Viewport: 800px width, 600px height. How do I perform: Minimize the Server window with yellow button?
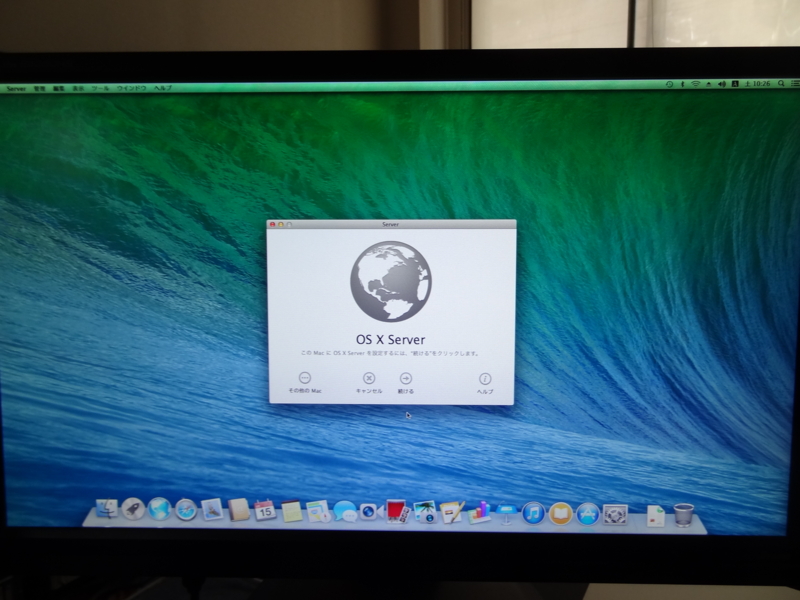pyautogui.click(x=281, y=224)
